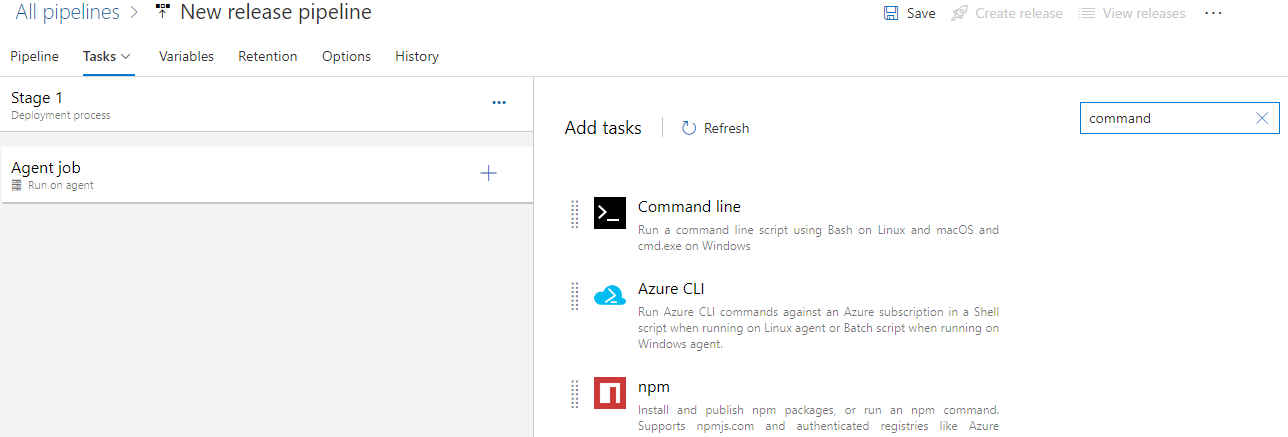Expand the Tasks tab dropdown chevron
Screen dimensions: 1288x437
point(126,57)
